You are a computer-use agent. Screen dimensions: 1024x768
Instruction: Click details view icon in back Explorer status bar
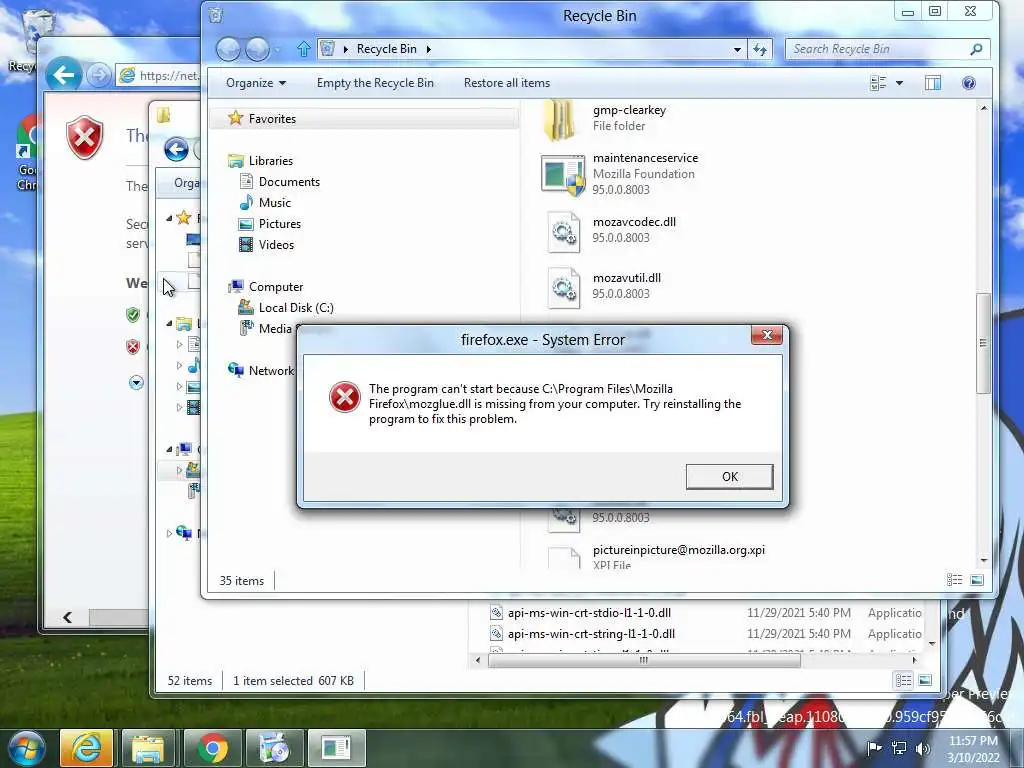[903, 680]
